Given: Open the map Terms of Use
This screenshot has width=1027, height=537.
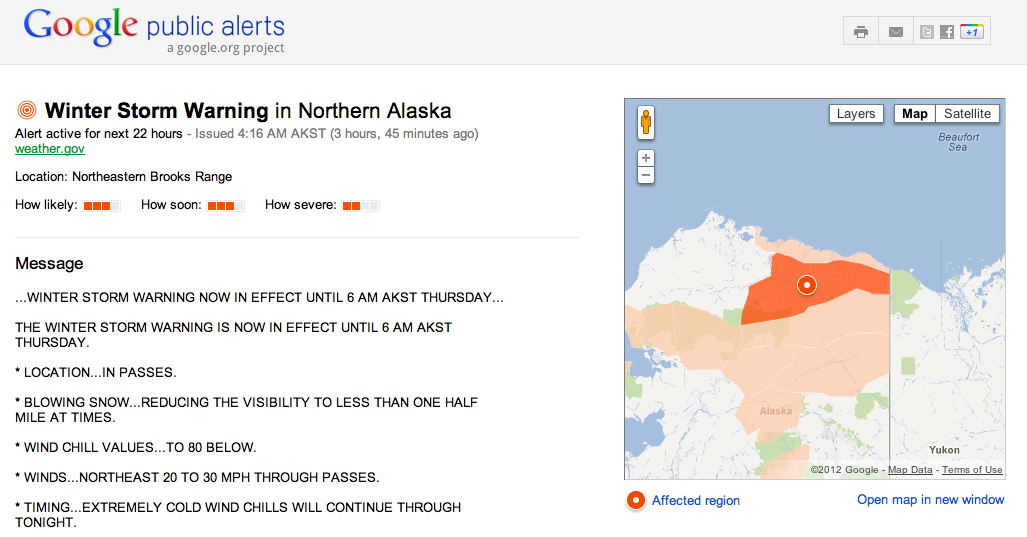Looking at the screenshot, I should pos(972,470).
